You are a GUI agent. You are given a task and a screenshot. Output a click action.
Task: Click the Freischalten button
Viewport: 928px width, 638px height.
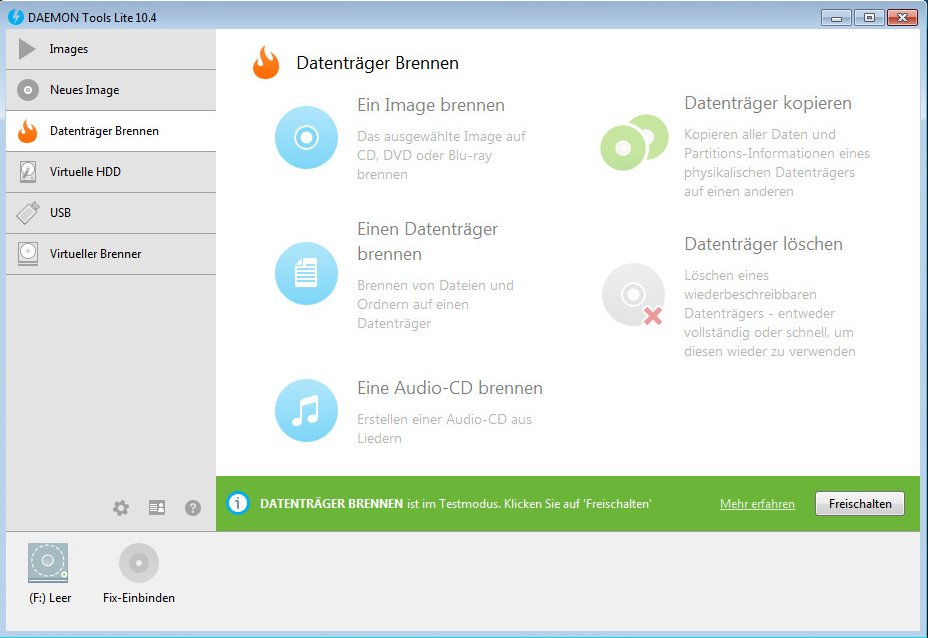coord(859,504)
